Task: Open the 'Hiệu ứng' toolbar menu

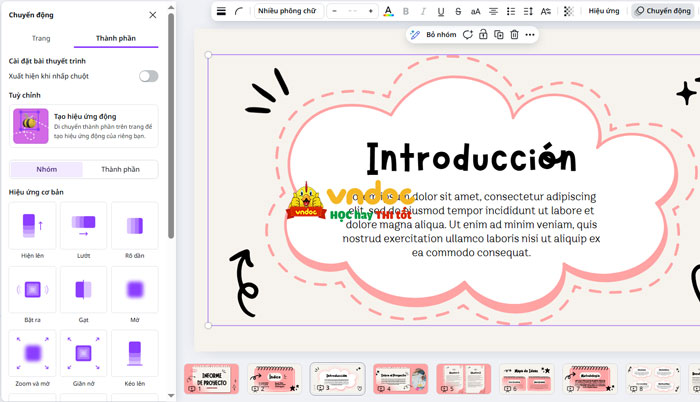Action: (603, 11)
